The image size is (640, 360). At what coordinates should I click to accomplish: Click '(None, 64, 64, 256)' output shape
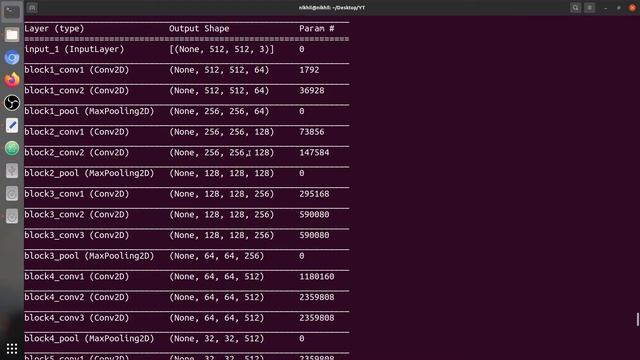tap(217, 256)
